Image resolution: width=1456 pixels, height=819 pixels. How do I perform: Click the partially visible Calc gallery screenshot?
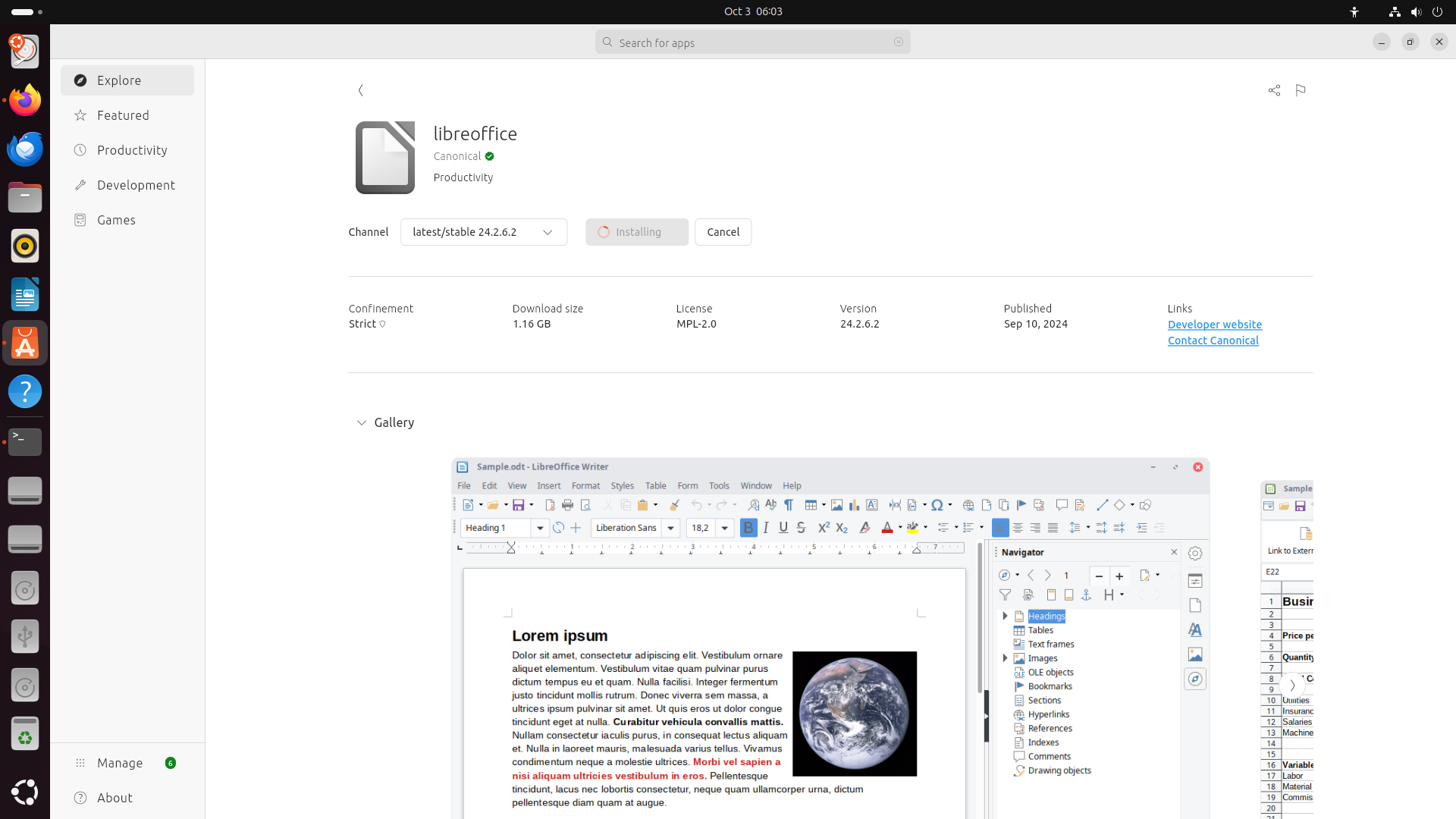point(1287,650)
